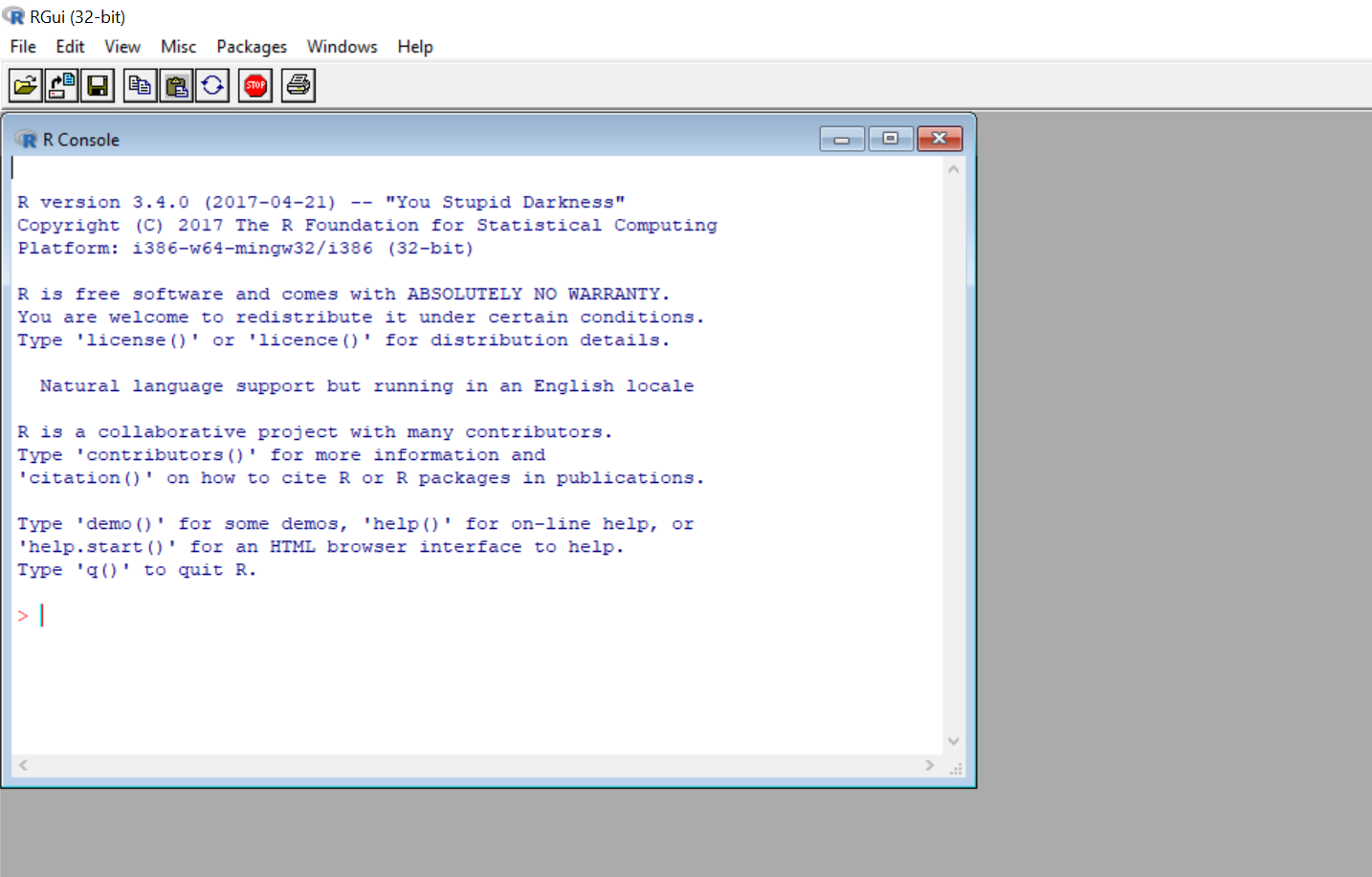Click the console vertical scrollbar down arrow
This screenshot has height=877, width=1372.
pos(953,741)
